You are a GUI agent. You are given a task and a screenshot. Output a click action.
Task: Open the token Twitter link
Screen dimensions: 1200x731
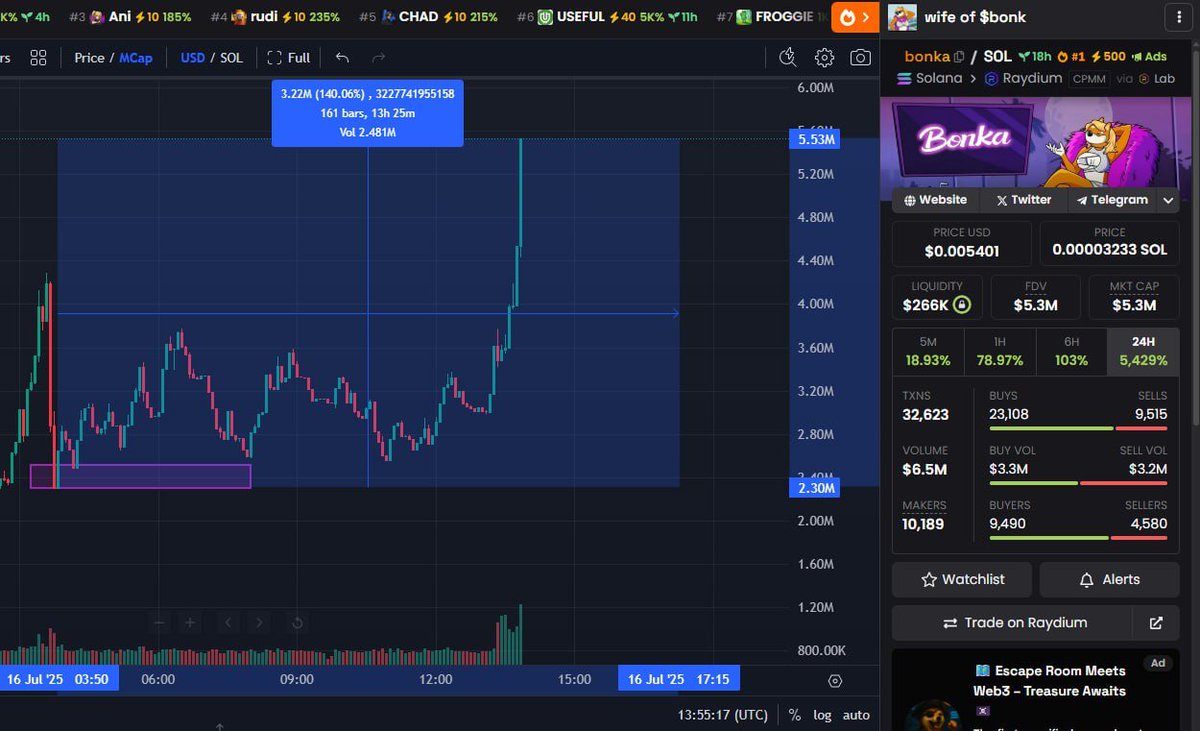[1023, 200]
